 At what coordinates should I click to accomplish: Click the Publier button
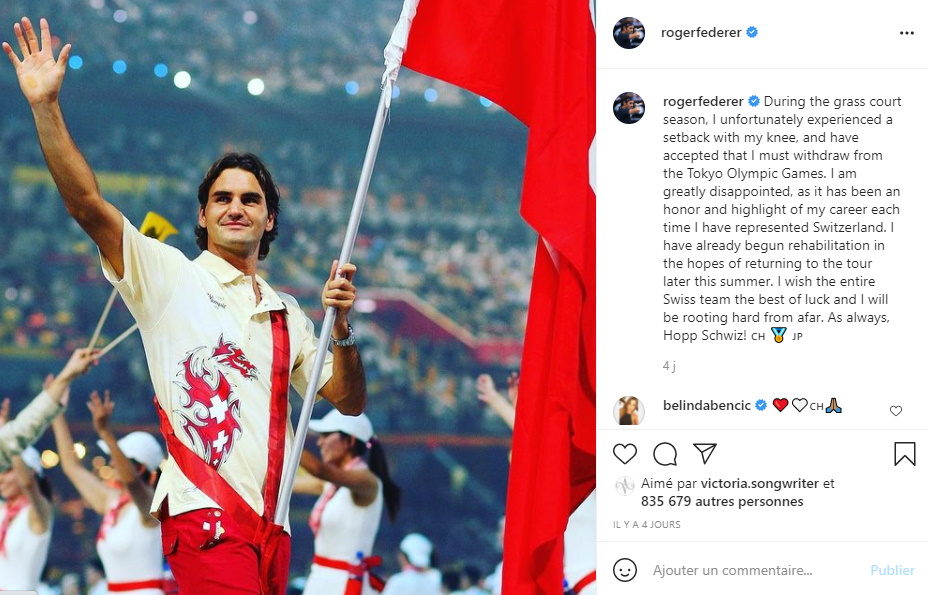pos(892,570)
